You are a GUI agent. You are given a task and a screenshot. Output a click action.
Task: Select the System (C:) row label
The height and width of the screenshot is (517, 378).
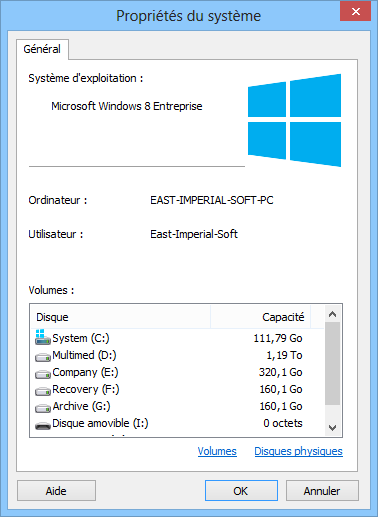[81, 338]
